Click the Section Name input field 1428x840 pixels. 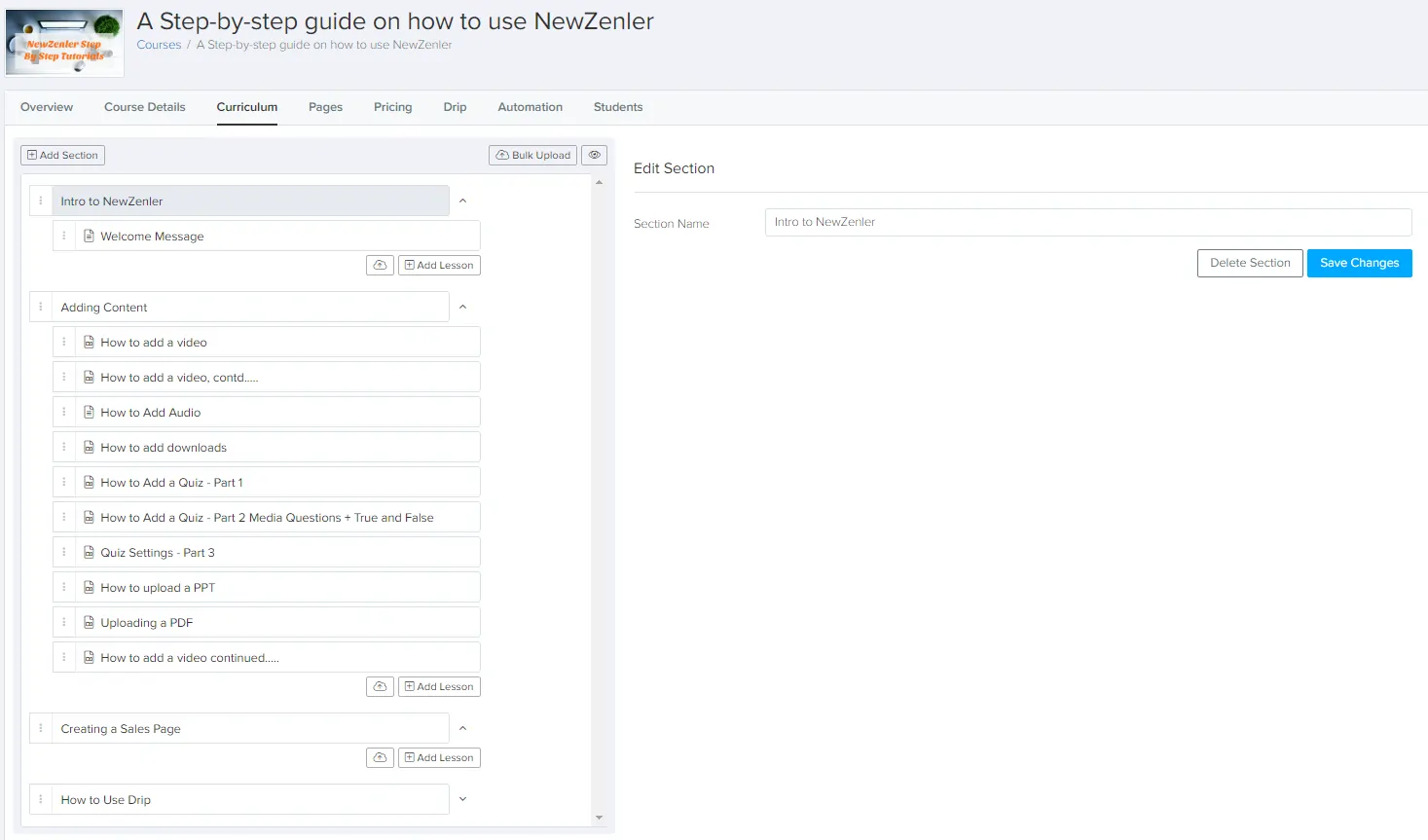[x=1087, y=222]
